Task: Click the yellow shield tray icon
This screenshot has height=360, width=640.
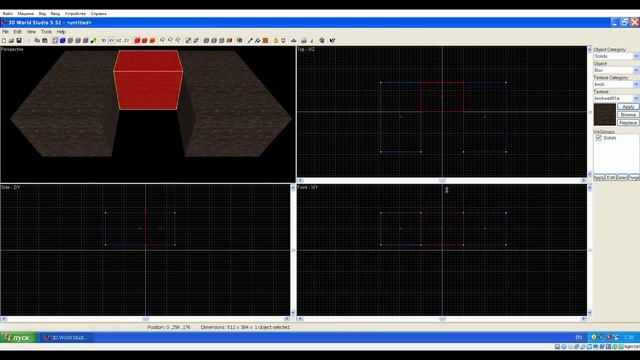Action: pos(594,338)
